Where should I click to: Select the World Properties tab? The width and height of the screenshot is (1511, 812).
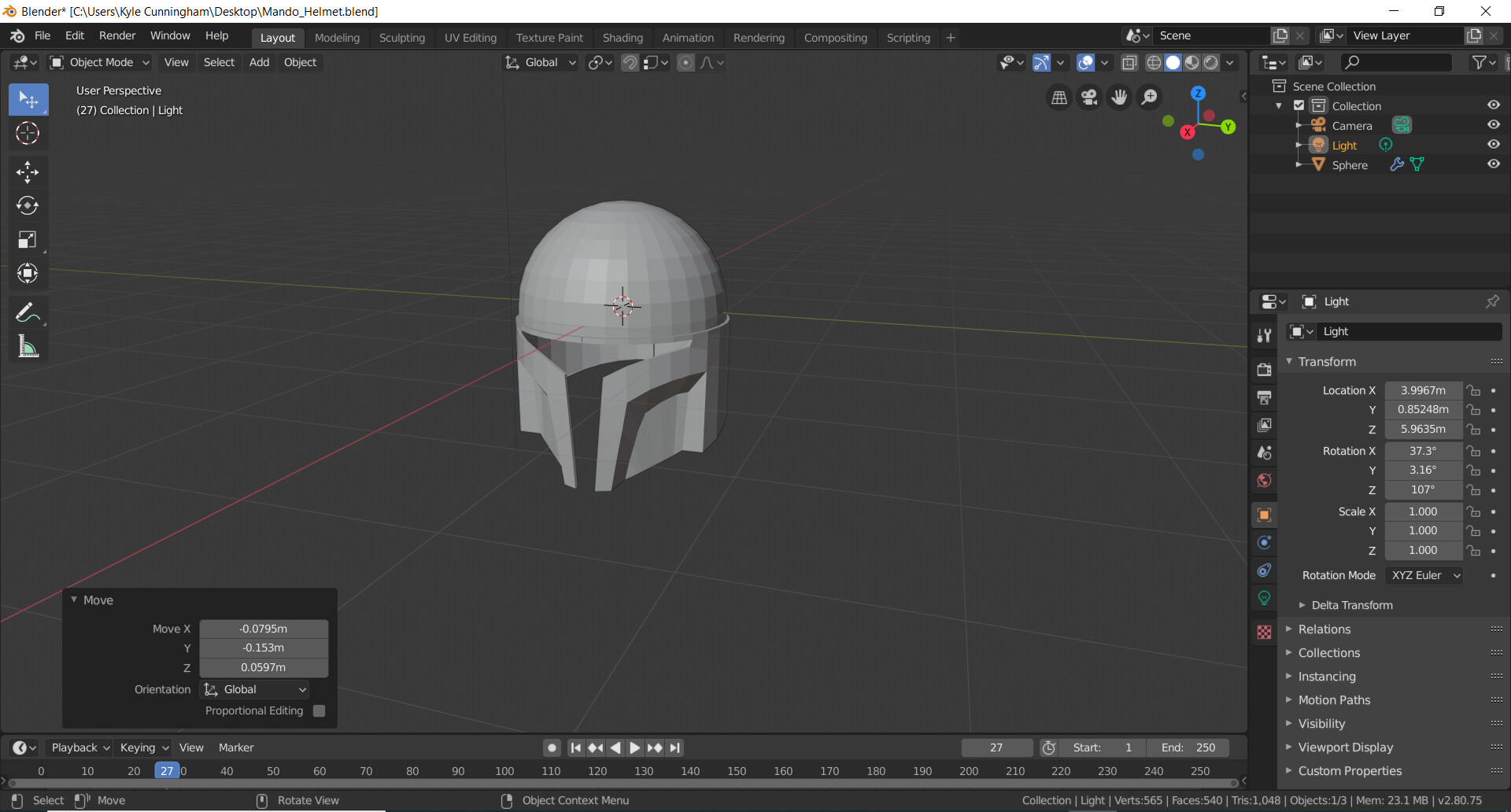point(1265,481)
